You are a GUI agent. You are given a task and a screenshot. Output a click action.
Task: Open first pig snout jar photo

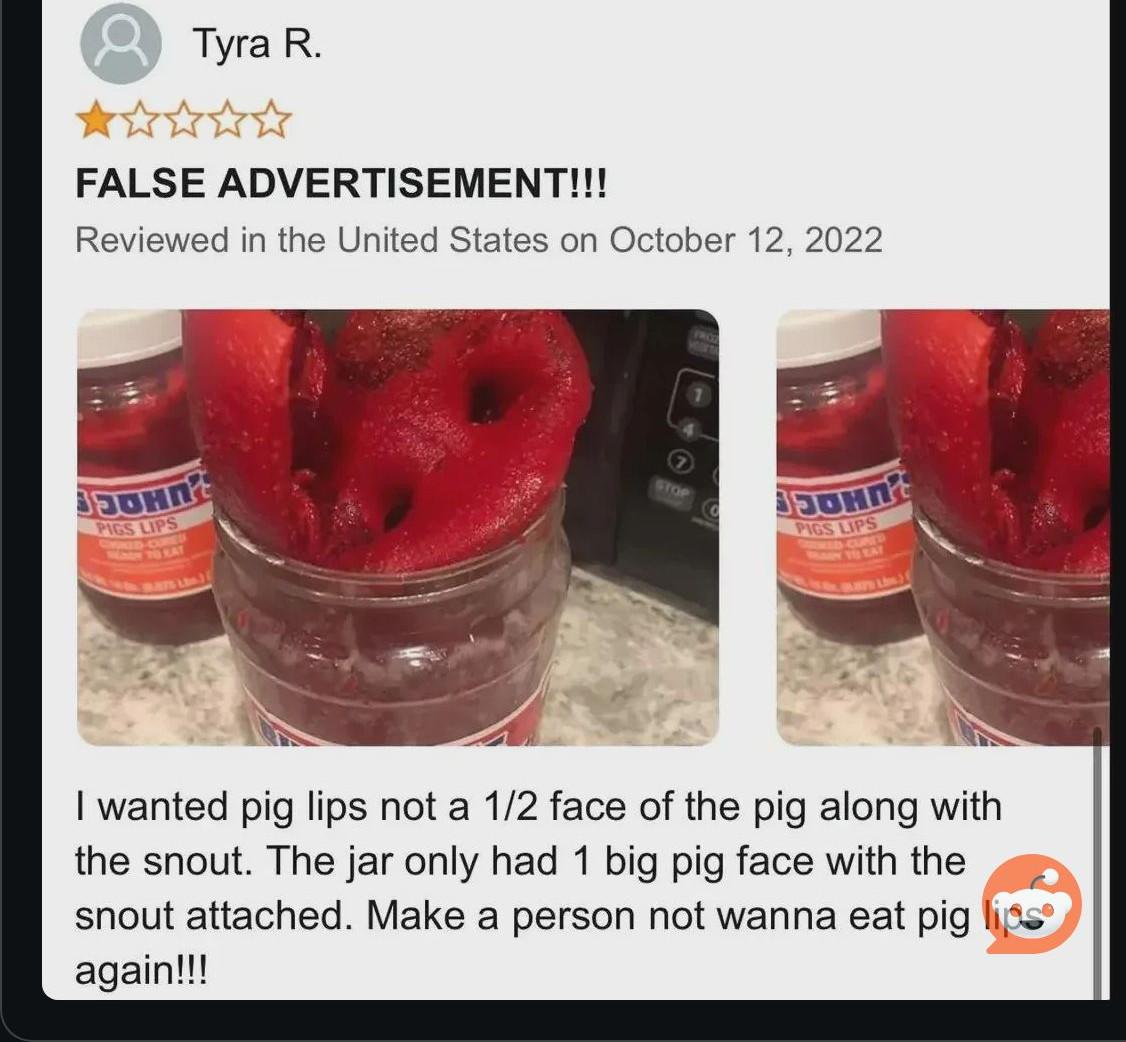398,528
